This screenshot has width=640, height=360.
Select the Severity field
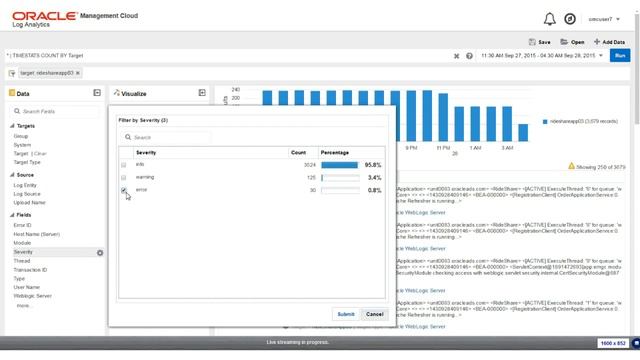(23, 252)
